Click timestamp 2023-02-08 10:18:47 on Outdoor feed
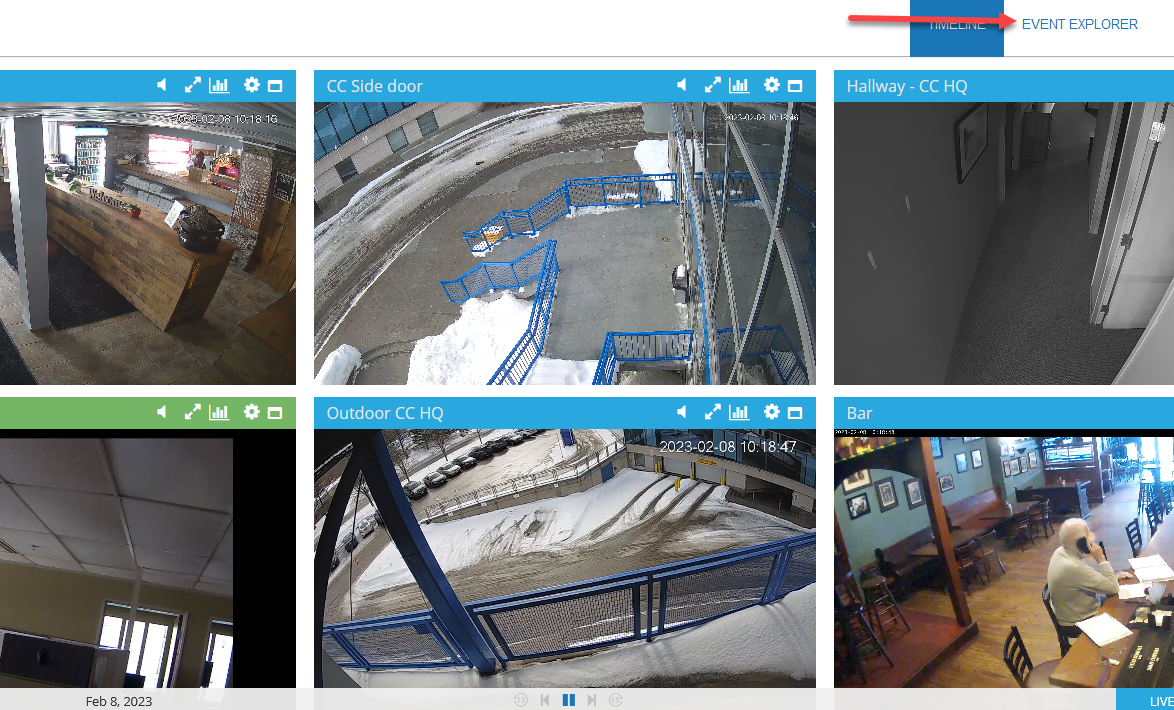1174x710 pixels. [x=727, y=446]
